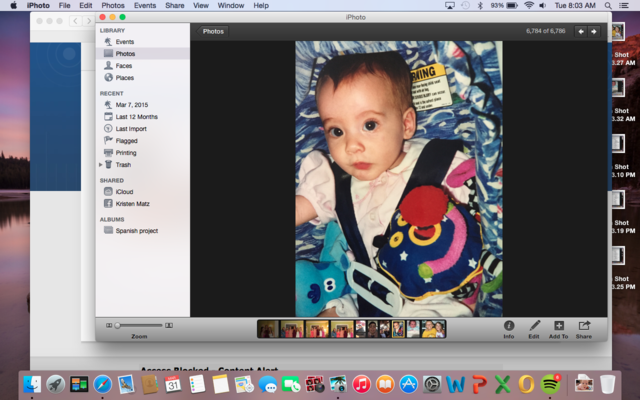Open the Info panel
Screen dimensions: 640x400
point(509,329)
